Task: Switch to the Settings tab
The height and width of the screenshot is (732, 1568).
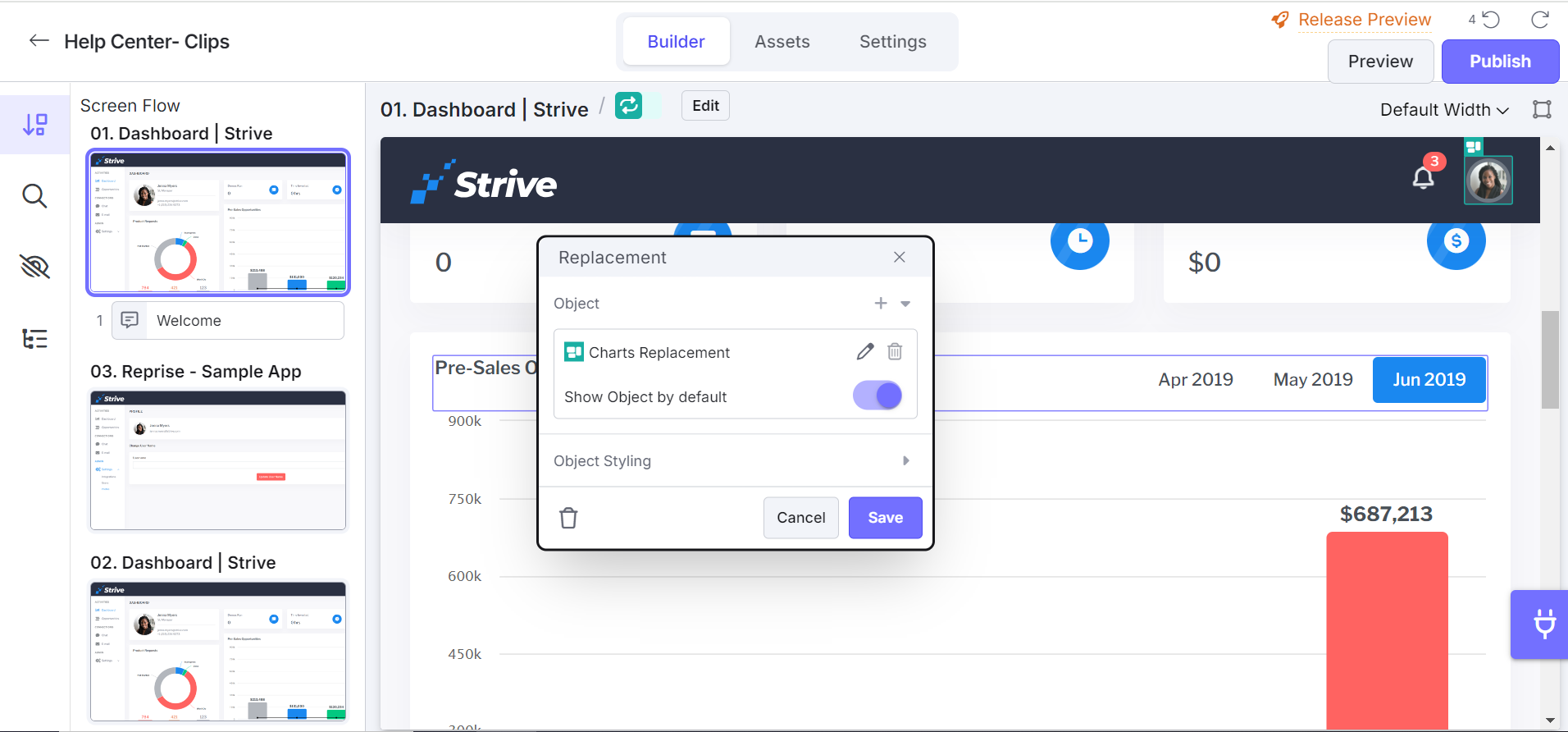Action: (x=893, y=42)
